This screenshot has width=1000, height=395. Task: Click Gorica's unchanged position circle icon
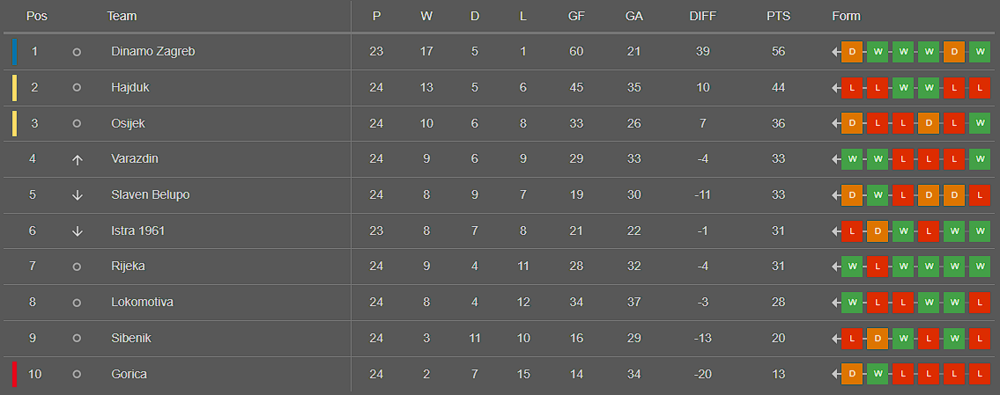click(77, 374)
